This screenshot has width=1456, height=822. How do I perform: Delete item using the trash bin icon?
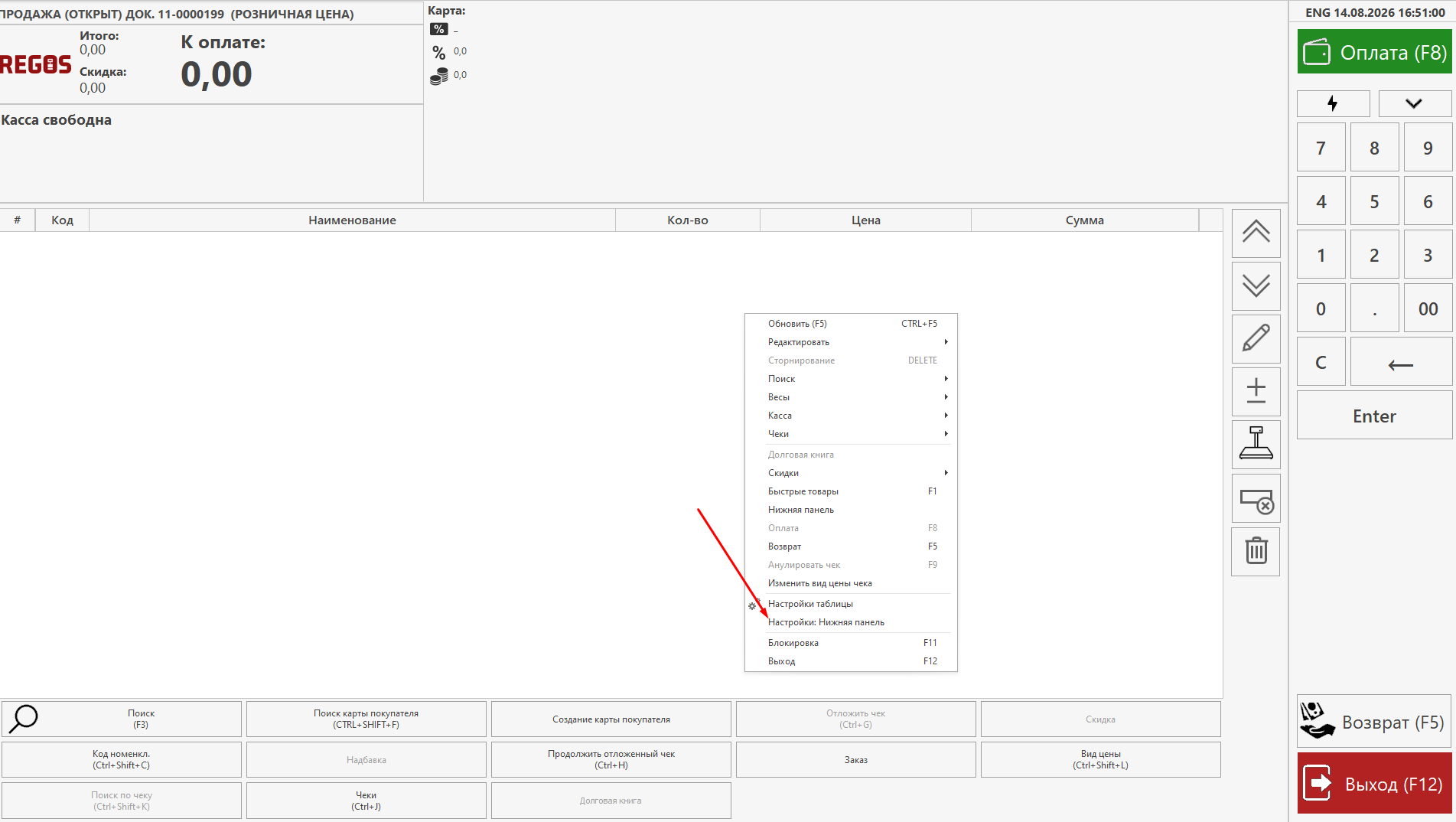(1256, 551)
